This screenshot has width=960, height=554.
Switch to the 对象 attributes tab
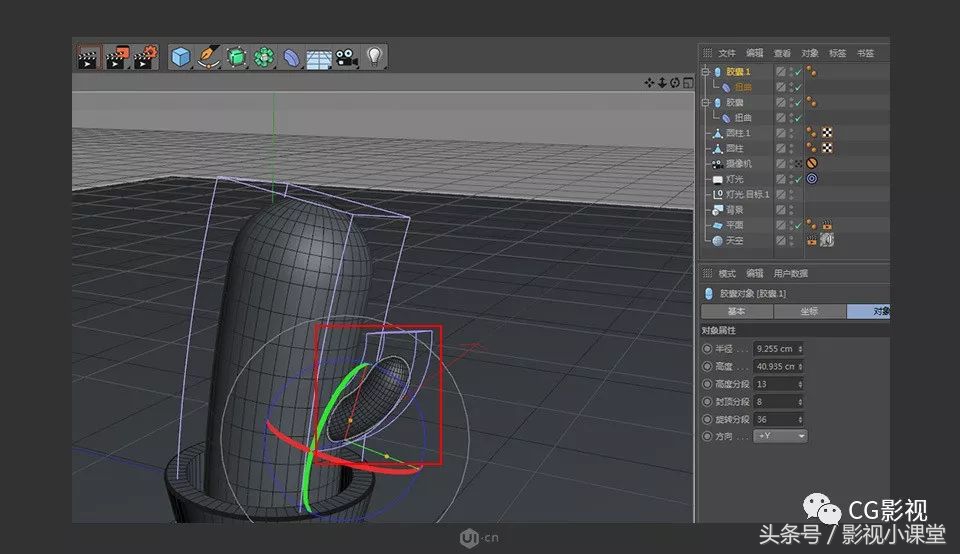869,312
